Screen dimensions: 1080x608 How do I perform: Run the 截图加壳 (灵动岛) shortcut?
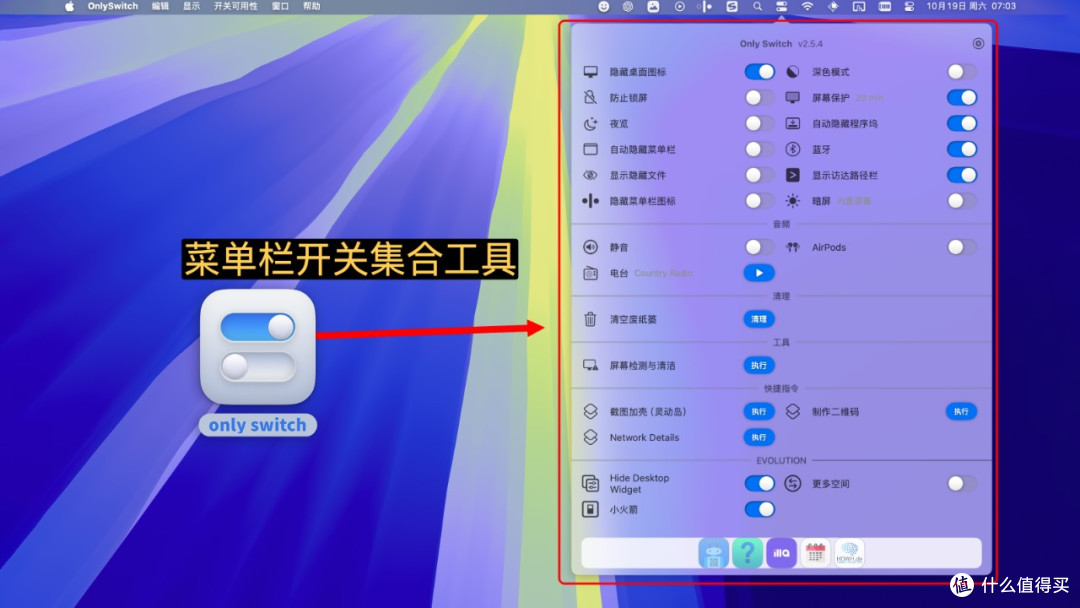[759, 411]
